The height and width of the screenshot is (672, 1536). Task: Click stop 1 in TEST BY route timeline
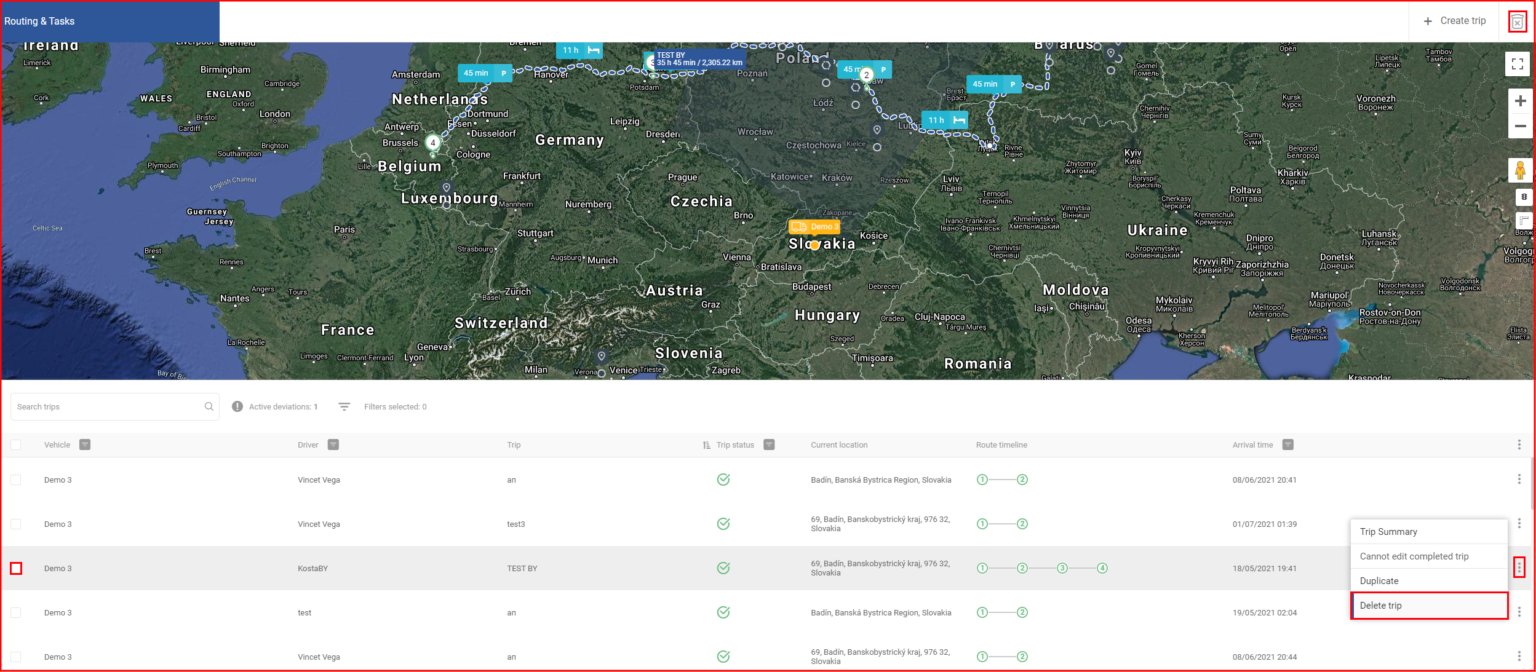click(982, 568)
